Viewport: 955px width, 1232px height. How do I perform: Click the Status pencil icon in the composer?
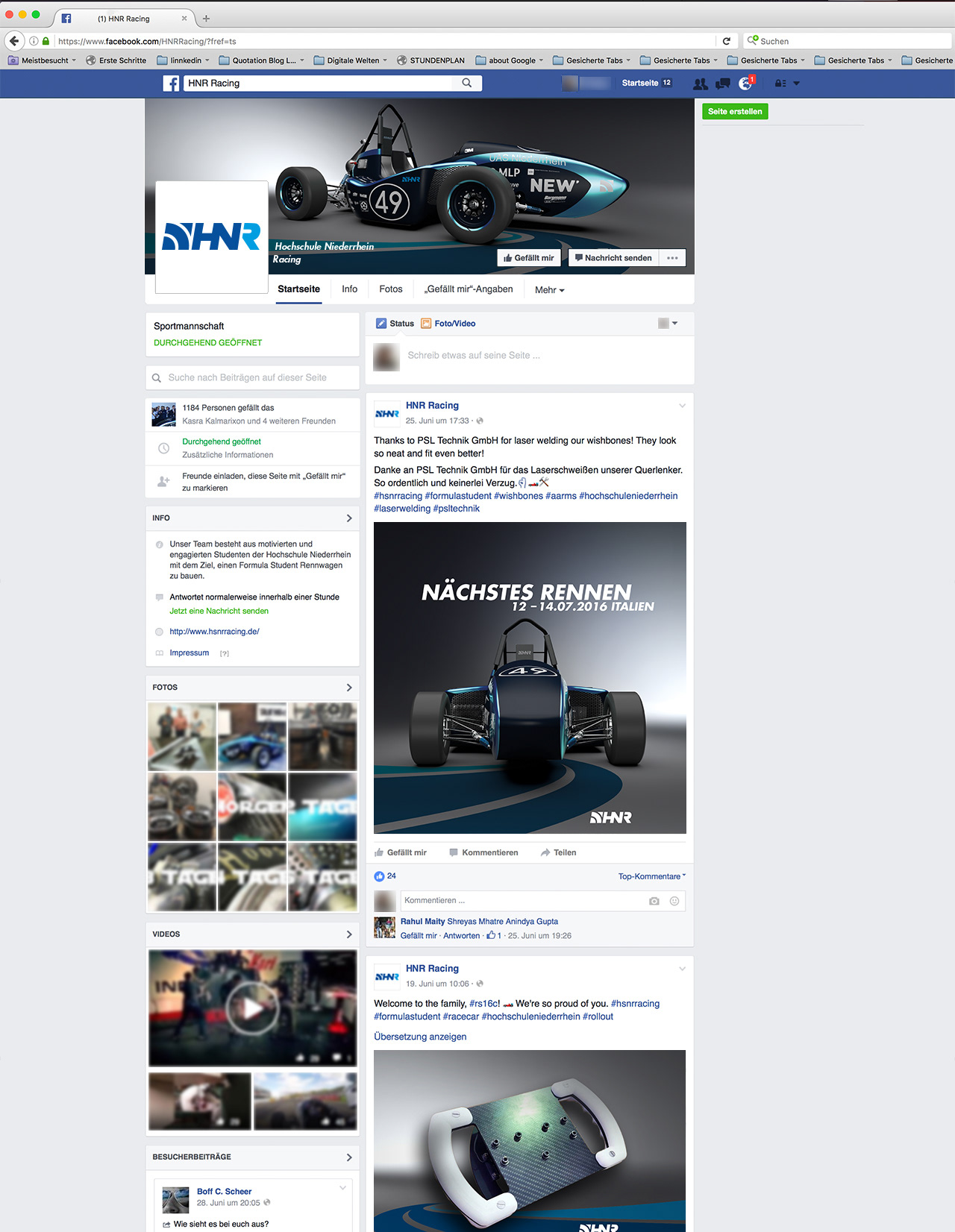381,324
